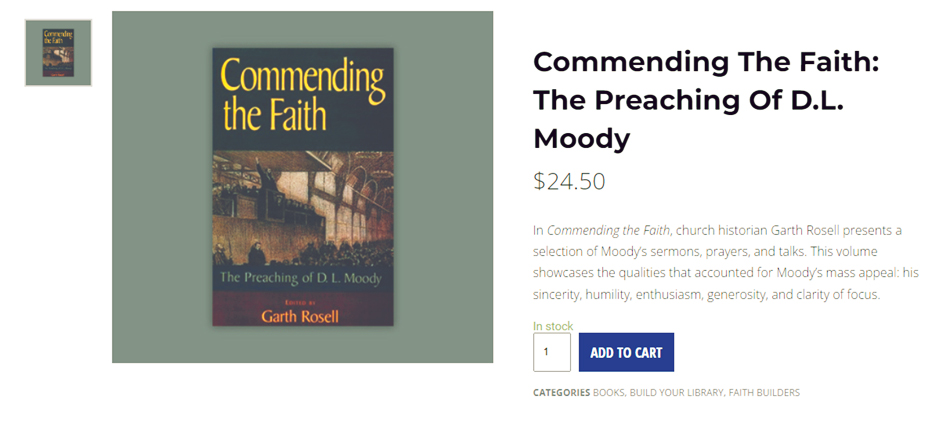Click the Categories label
The height and width of the screenshot is (425, 950).
[x=561, y=393]
